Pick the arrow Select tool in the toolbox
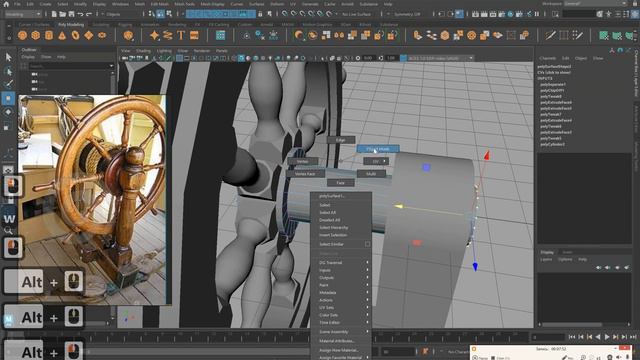The image size is (640, 360). 8,57
